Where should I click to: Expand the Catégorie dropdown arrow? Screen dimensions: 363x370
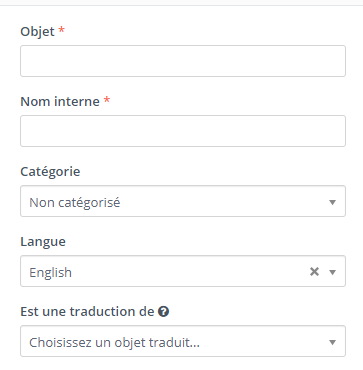point(332,202)
